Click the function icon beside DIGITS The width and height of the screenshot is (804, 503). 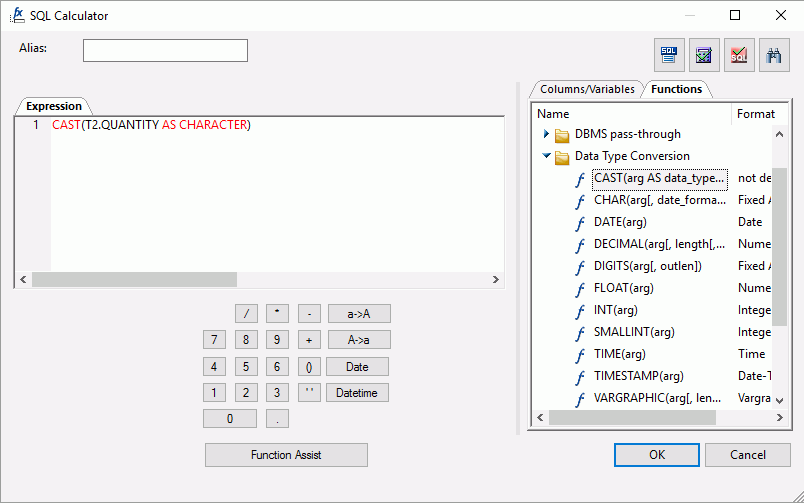(x=580, y=268)
